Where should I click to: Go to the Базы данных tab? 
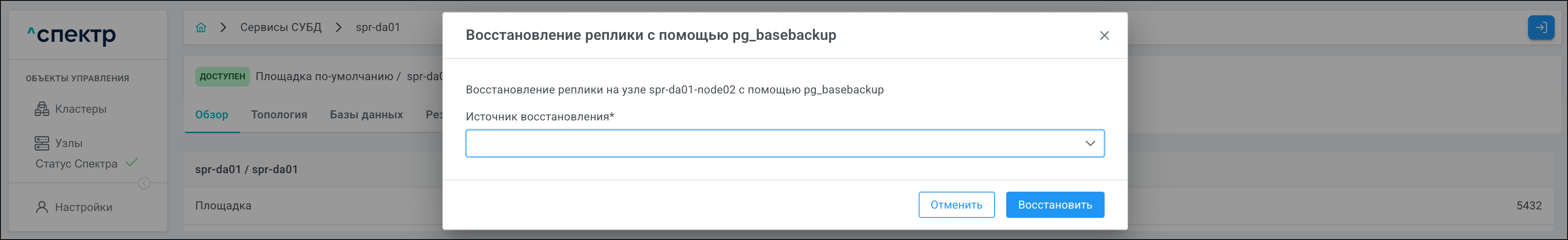tap(366, 115)
